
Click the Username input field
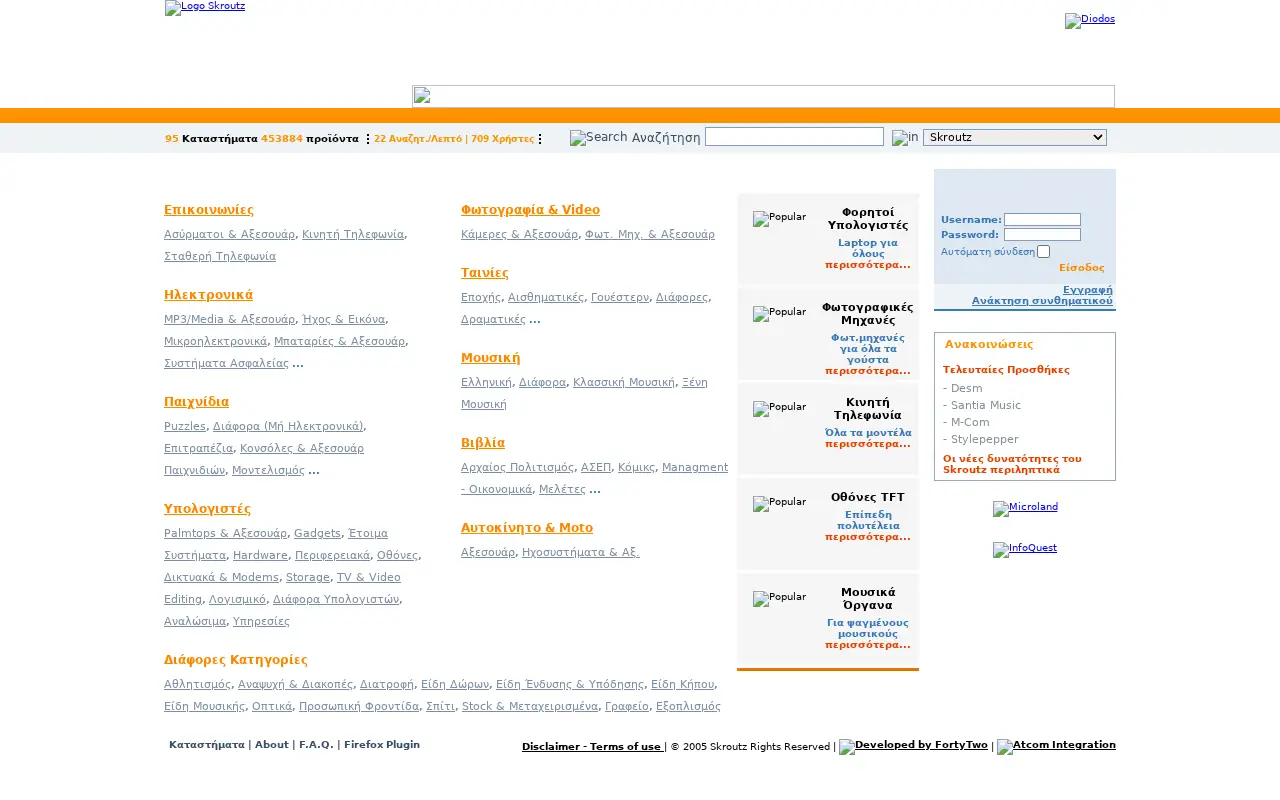[1042, 220]
